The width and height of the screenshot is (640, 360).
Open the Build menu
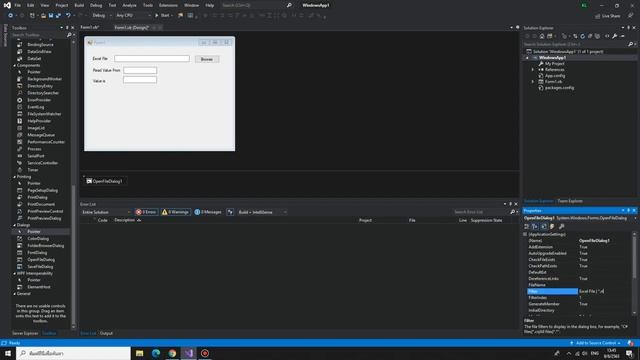(79, 5)
